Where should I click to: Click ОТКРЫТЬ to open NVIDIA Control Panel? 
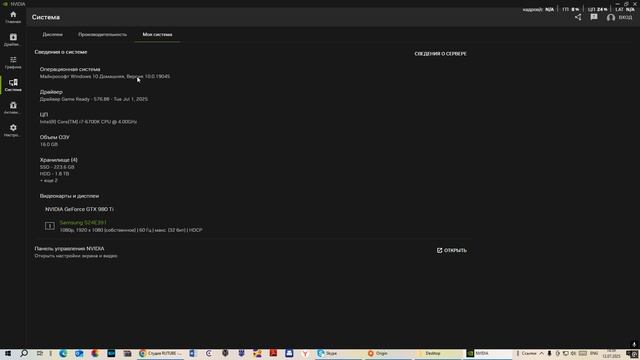click(452, 250)
